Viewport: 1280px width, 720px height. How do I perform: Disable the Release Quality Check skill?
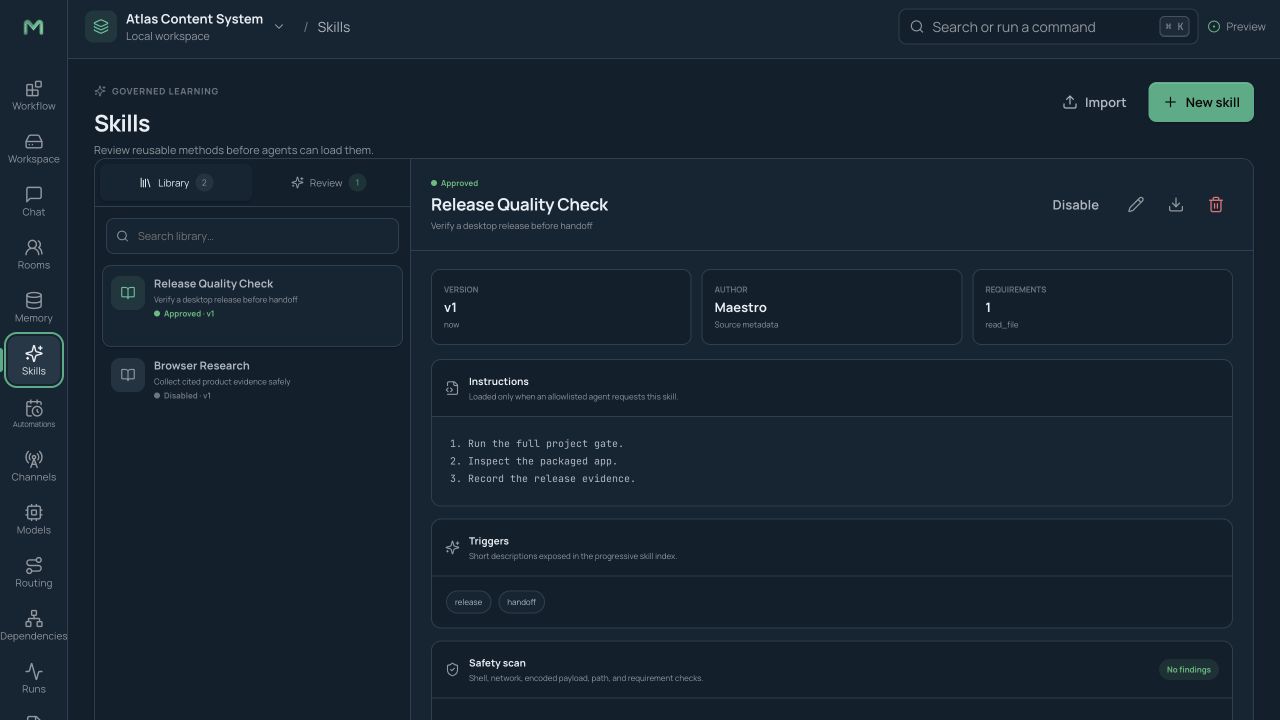tap(1075, 205)
